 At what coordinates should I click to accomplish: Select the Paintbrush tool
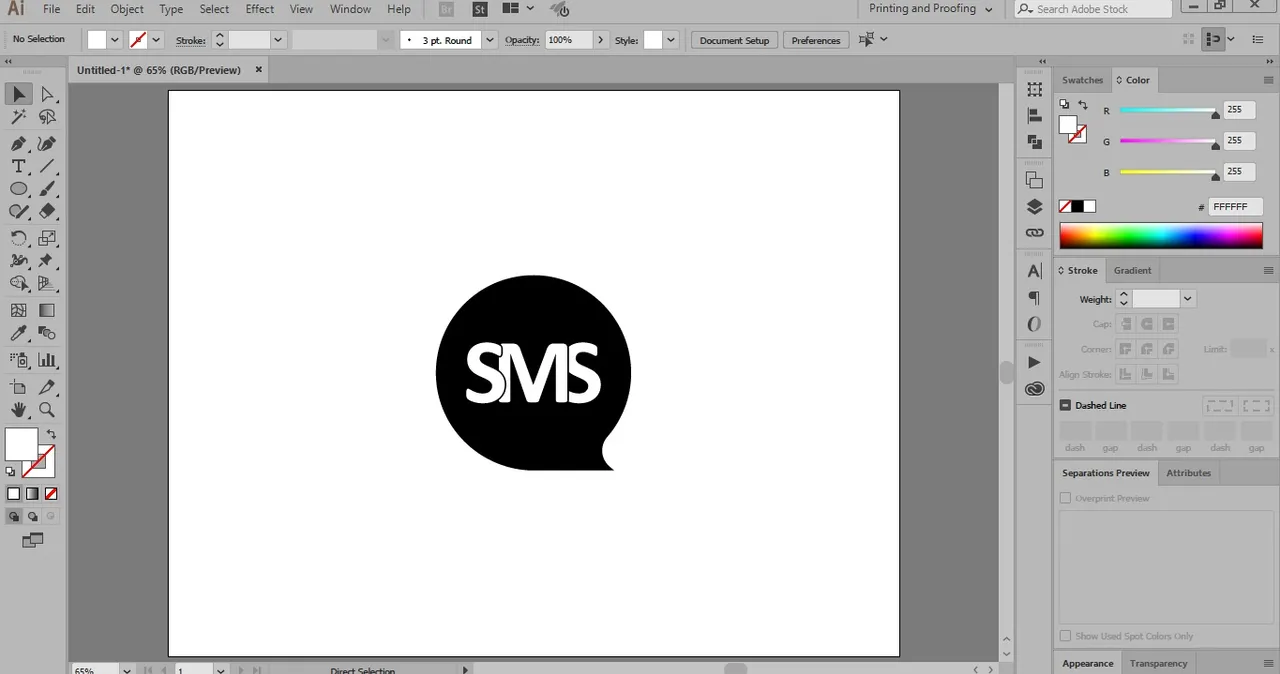tap(47, 189)
